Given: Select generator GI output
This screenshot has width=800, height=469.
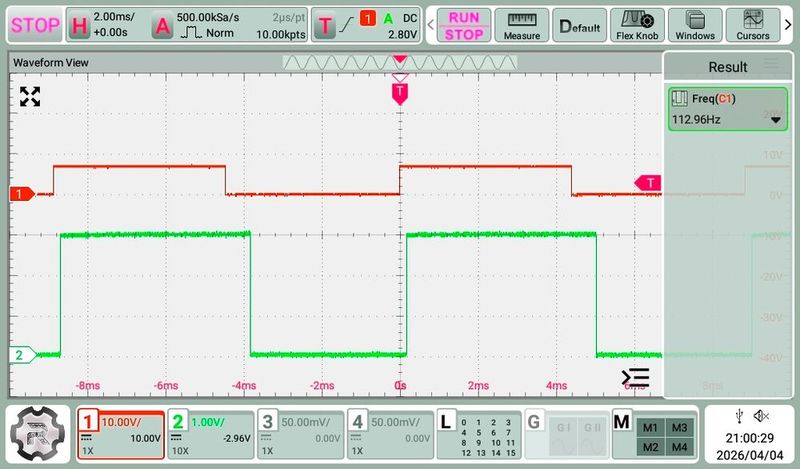Looking at the screenshot, I should coord(563,438).
